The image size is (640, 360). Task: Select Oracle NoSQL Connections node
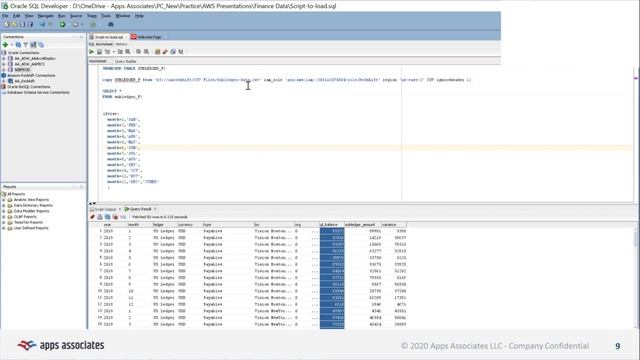coord(29,87)
